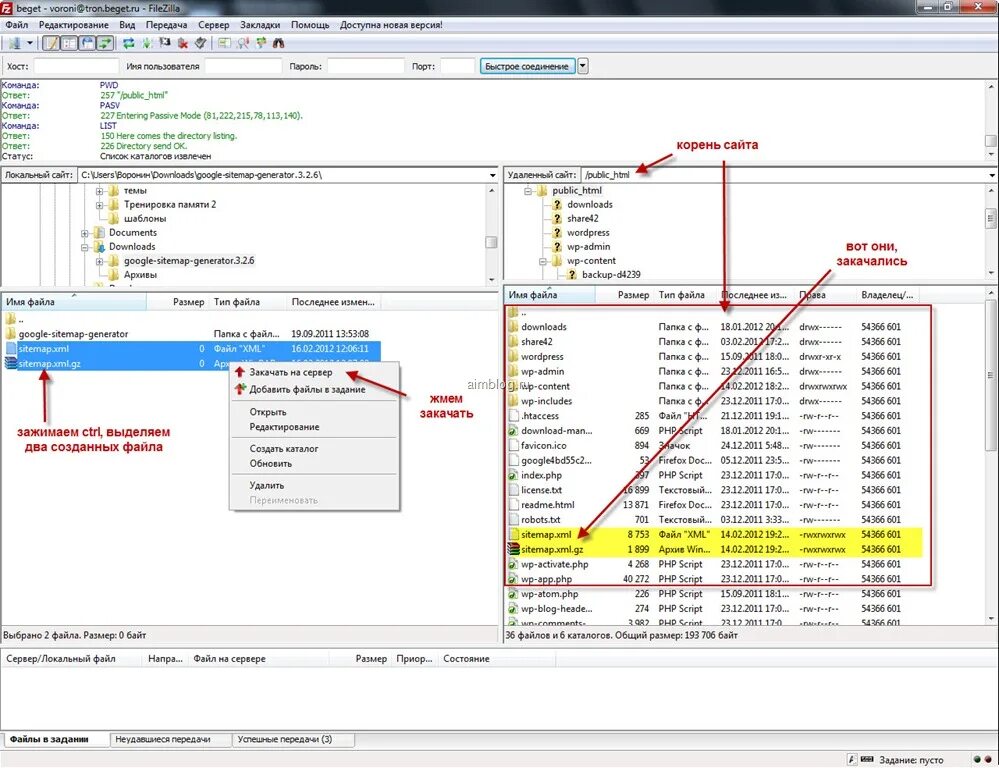Open the Сервер menu
Screen dimensions: 999x768
[x=213, y=25]
